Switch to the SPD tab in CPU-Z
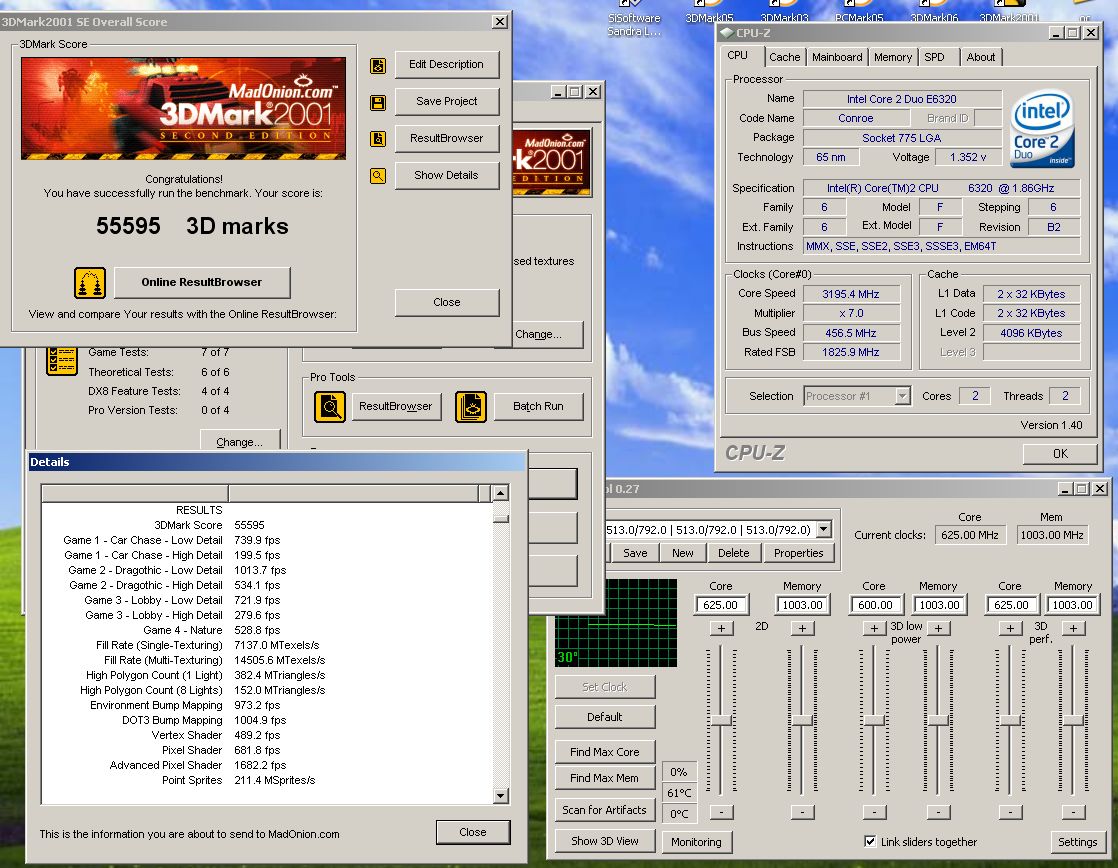The image size is (1118, 868). [934, 57]
